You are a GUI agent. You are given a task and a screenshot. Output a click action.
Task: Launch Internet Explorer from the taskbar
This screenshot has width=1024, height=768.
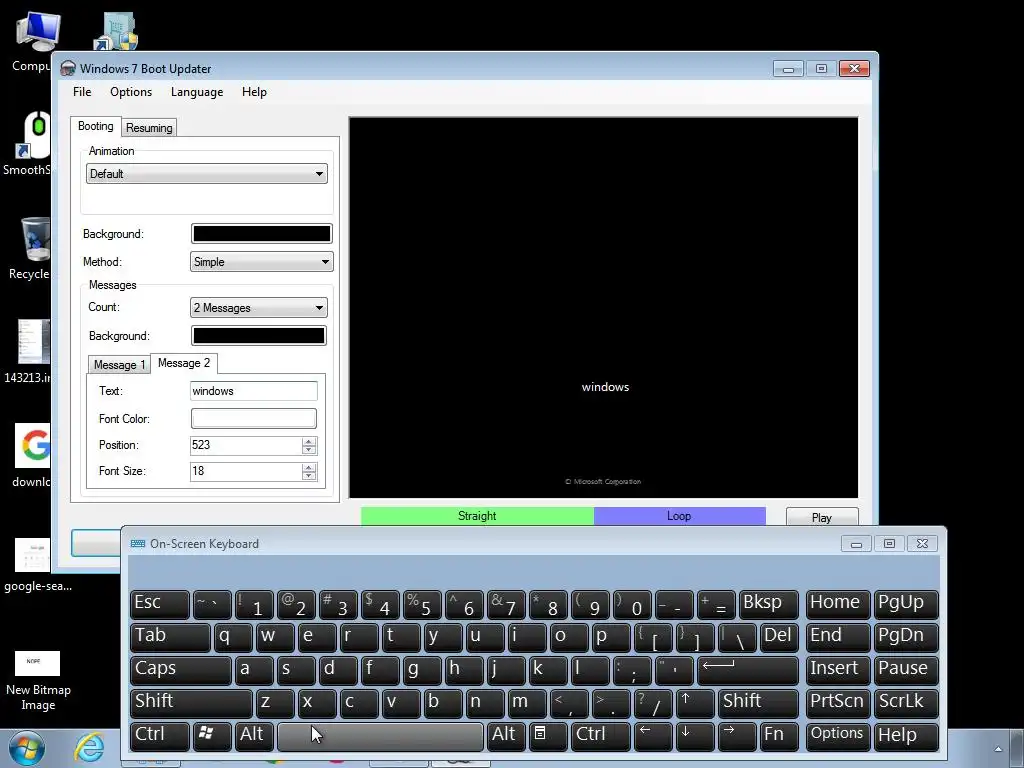pyautogui.click(x=89, y=748)
